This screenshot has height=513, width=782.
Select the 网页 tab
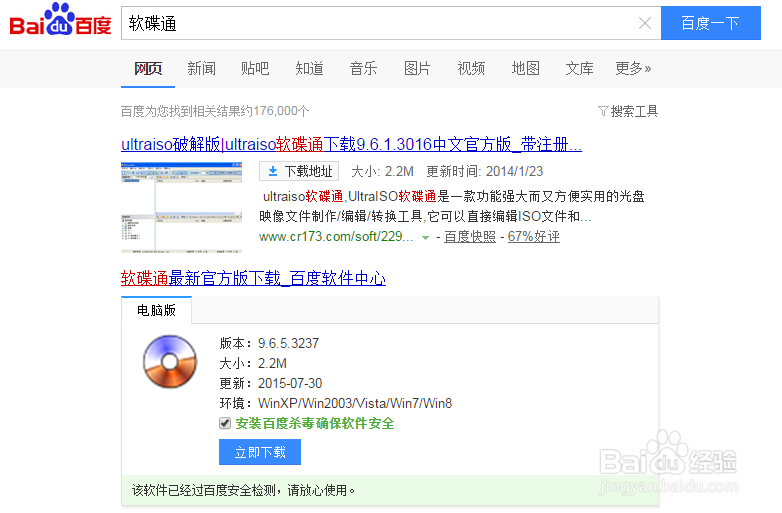click(x=148, y=68)
